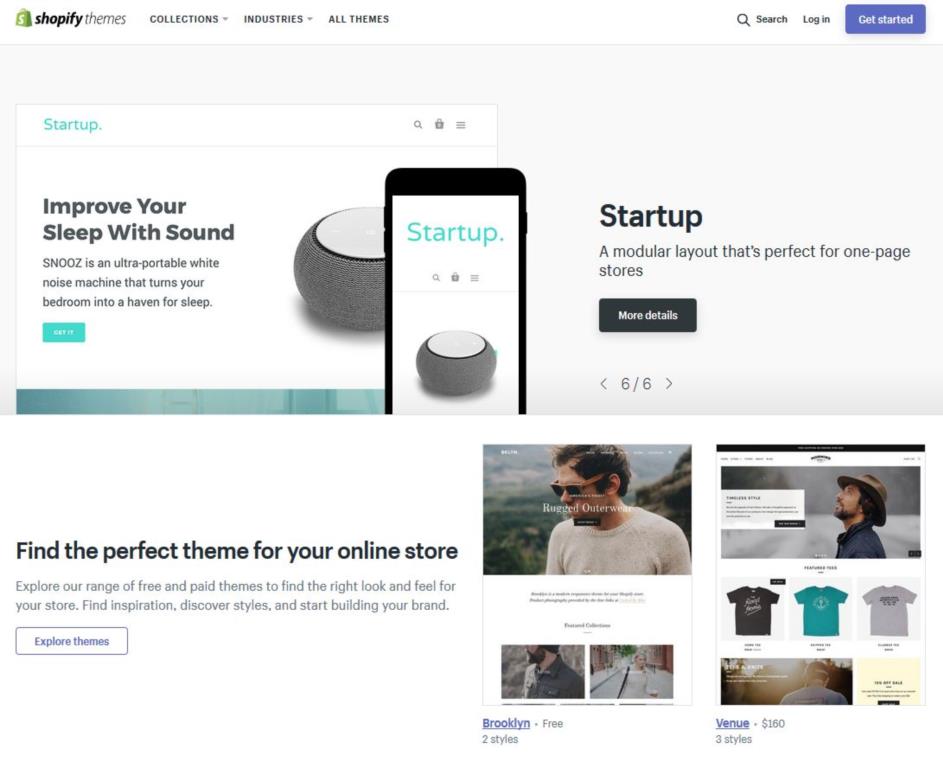Select the Brooklyn theme preview thumbnail

(587, 575)
